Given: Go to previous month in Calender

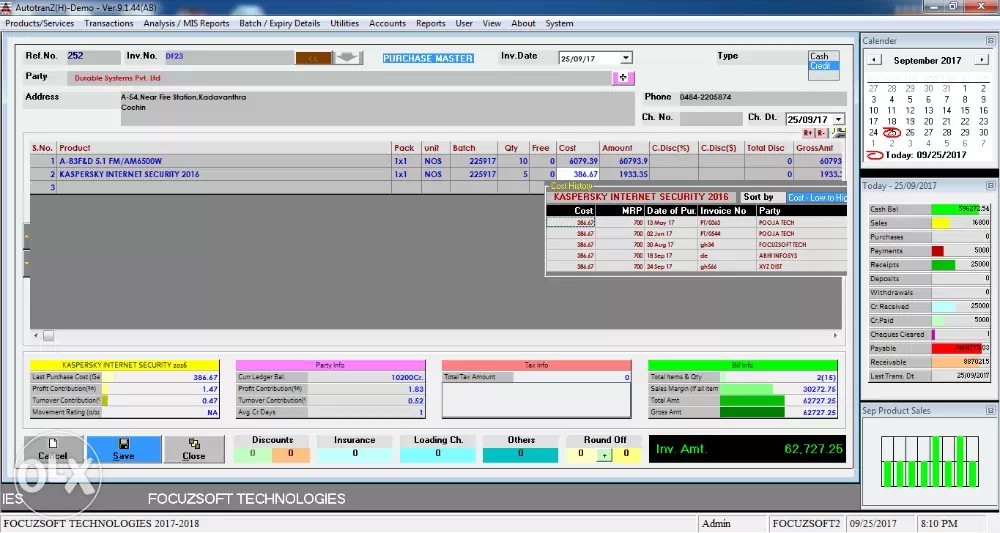Looking at the screenshot, I should (x=874, y=60).
